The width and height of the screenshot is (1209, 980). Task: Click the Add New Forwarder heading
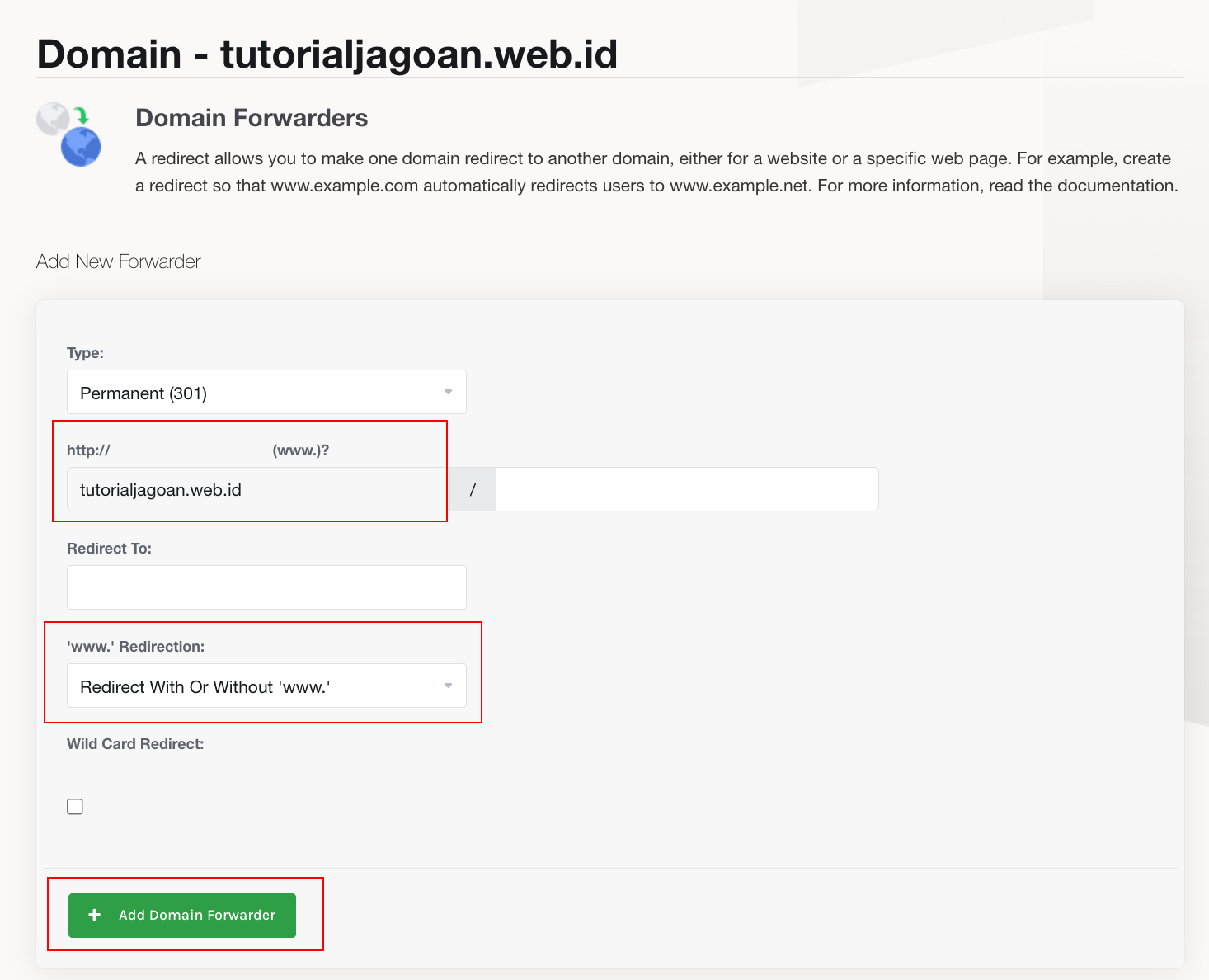119,261
